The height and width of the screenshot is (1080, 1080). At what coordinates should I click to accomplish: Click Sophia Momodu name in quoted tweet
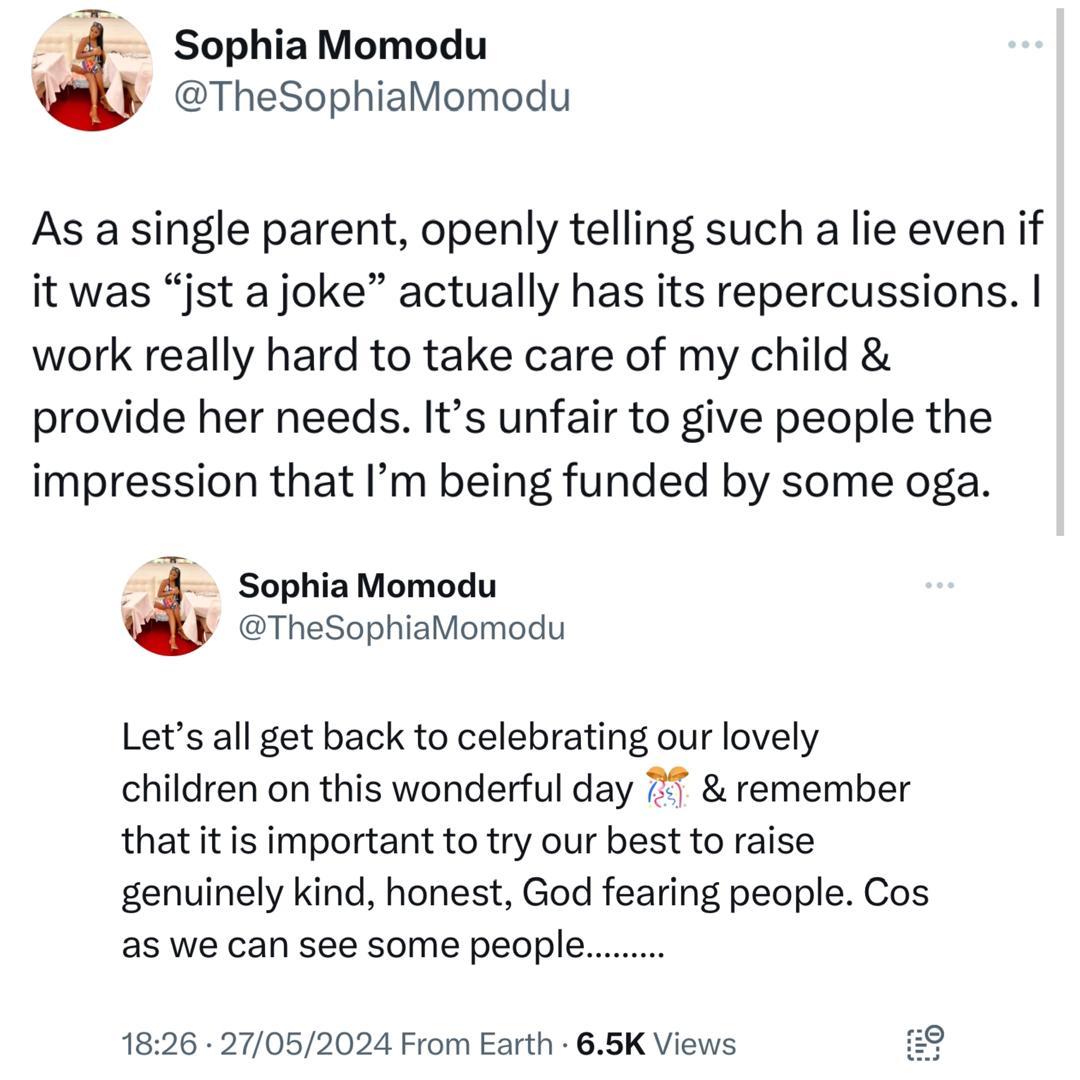click(367, 585)
